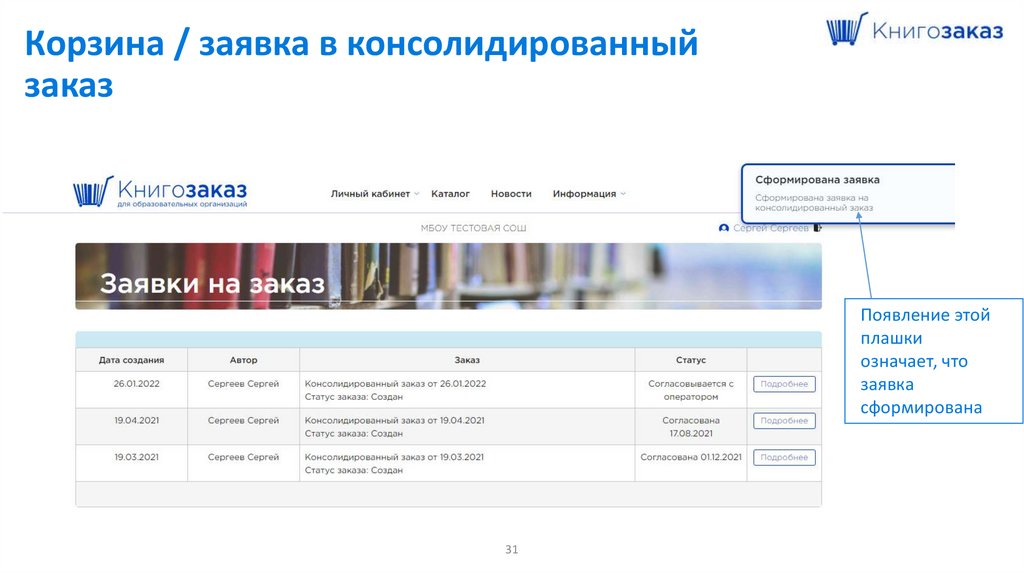Click Консолидированный заказ от 26.01.2022 text
The height and width of the screenshot is (574, 1024).
tap(395, 384)
